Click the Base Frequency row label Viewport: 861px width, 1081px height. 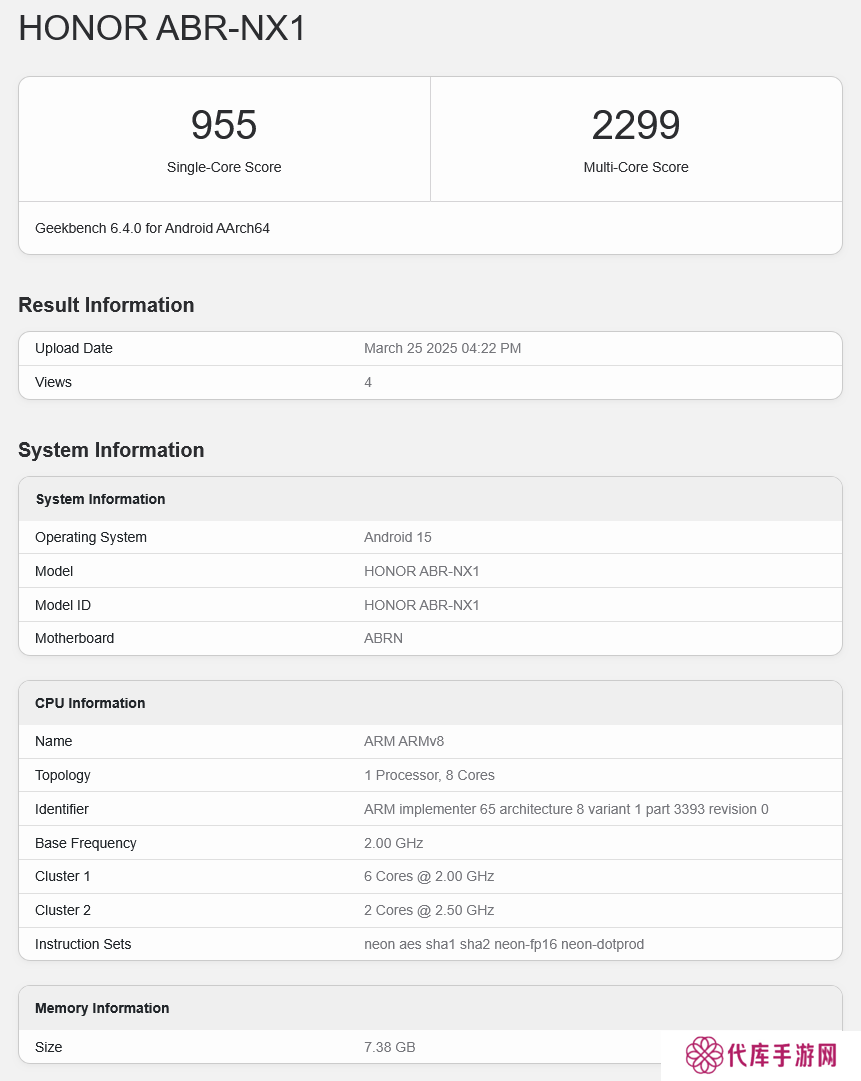coord(85,843)
